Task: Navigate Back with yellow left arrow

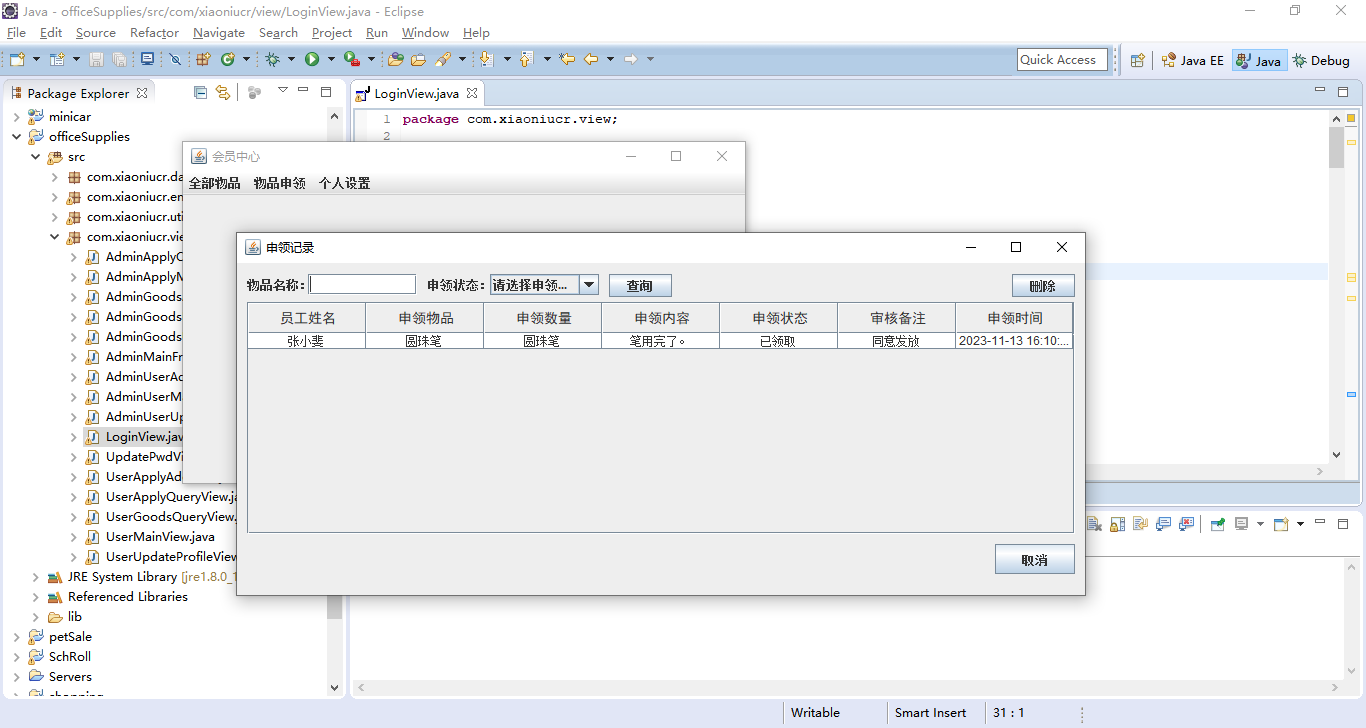Action: click(591, 60)
